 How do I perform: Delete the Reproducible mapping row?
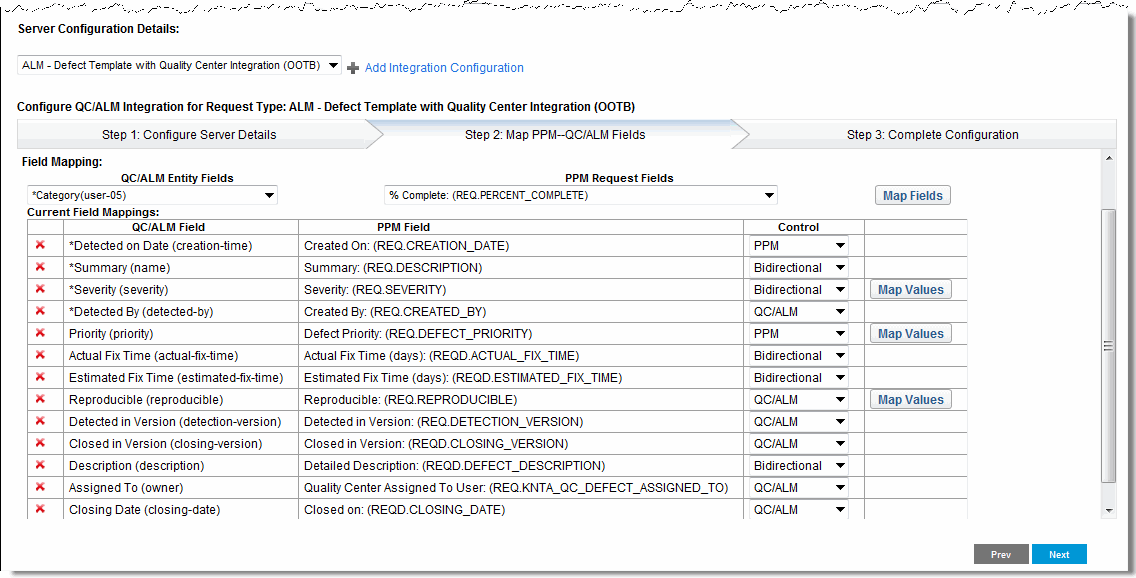[40, 399]
